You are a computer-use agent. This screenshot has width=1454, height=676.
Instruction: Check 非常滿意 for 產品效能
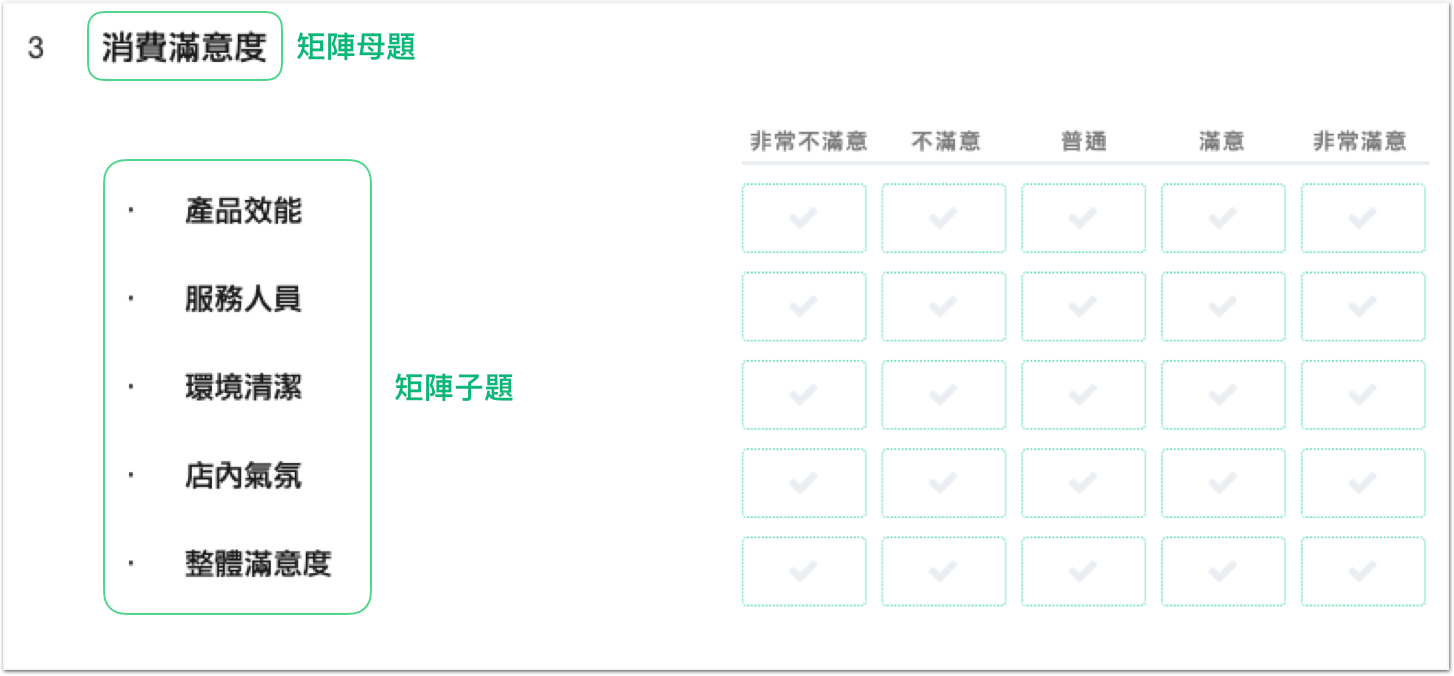1363,218
